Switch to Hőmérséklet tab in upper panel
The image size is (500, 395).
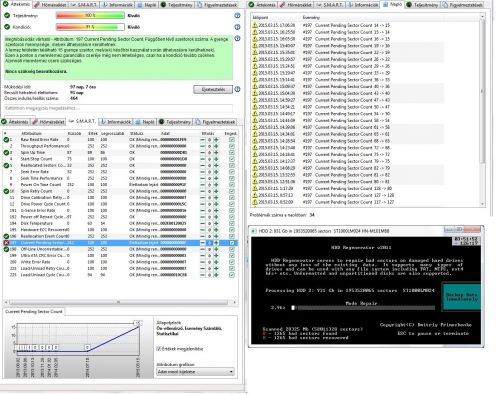pos(50,5)
